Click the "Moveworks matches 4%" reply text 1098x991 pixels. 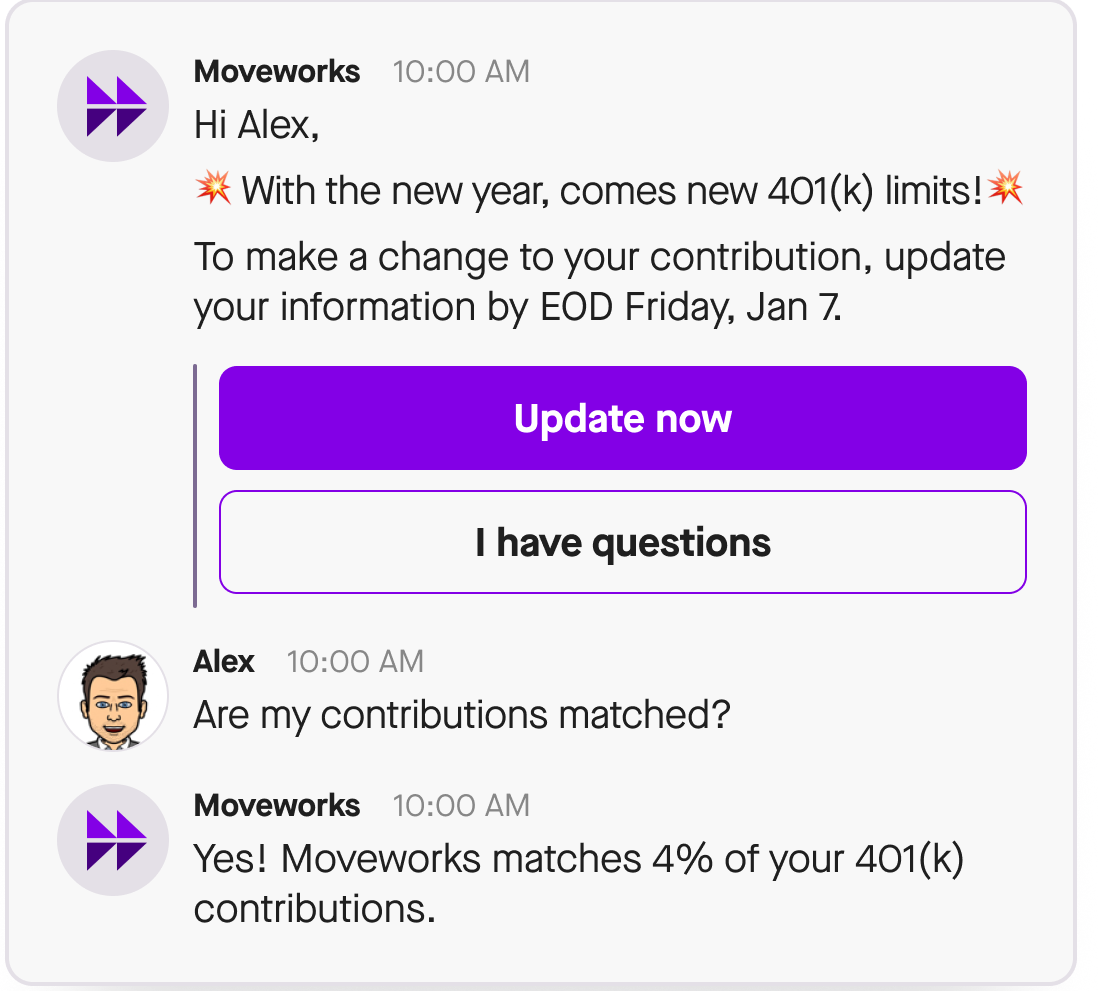(578, 859)
